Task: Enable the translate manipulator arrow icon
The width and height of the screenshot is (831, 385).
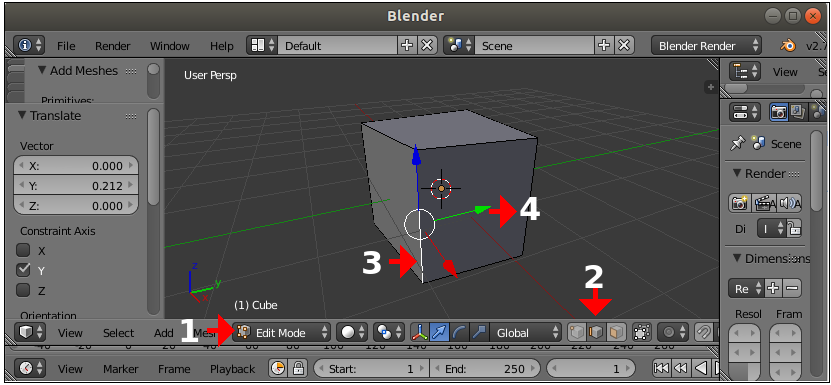Action: [439, 333]
